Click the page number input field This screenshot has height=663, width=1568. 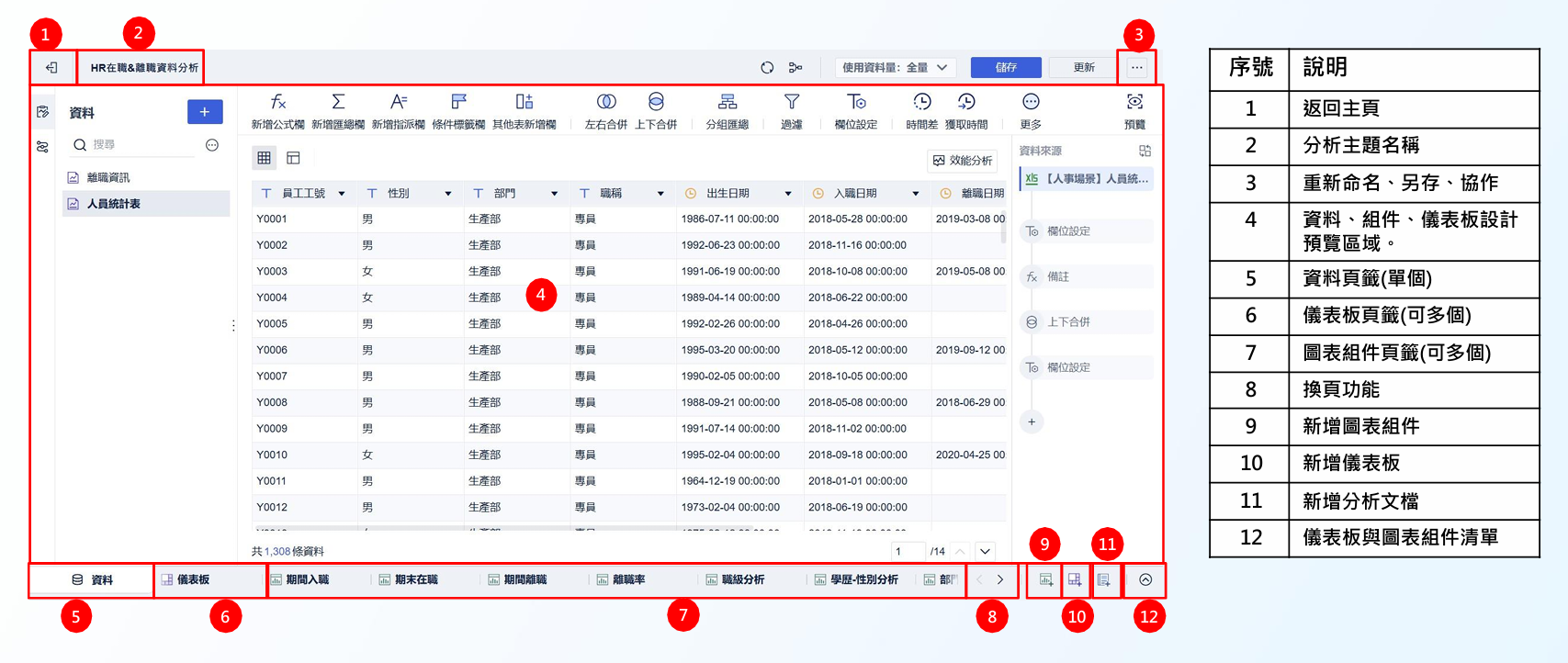(x=908, y=552)
